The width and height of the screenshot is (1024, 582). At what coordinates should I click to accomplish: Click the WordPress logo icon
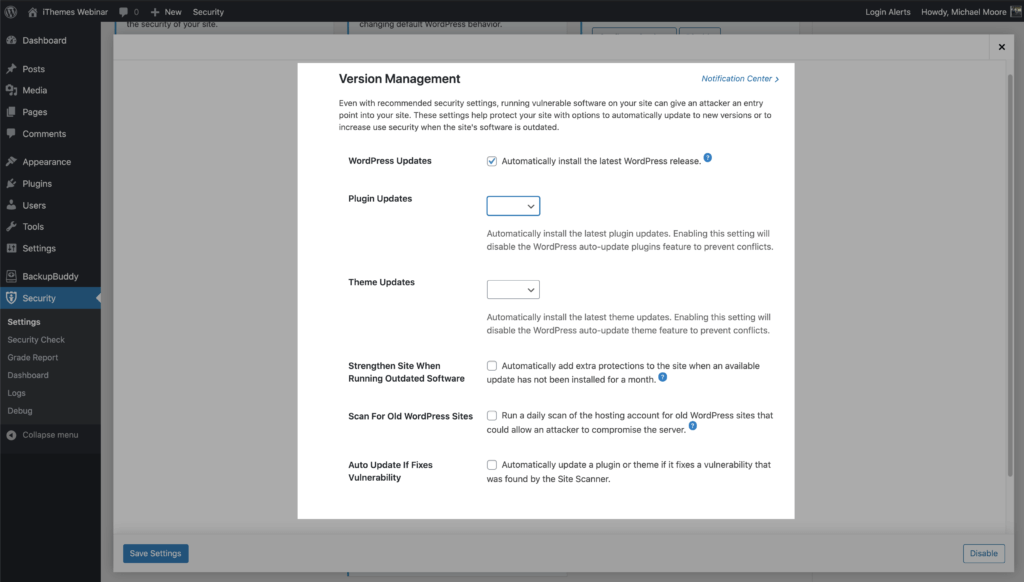tap(10, 12)
